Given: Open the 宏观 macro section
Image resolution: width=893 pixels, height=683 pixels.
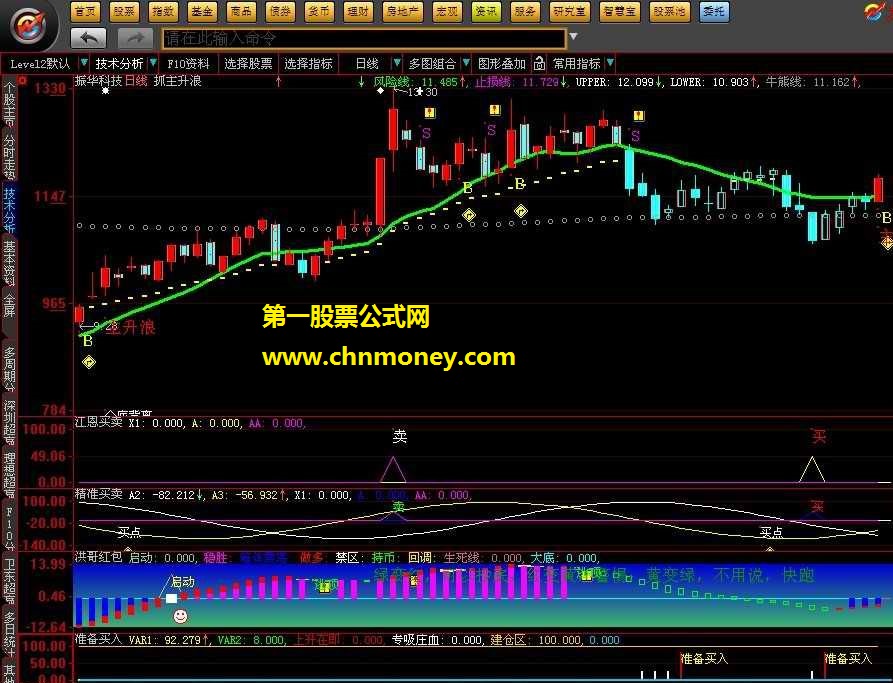Looking at the screenshot, I should [x=446, y=11].
